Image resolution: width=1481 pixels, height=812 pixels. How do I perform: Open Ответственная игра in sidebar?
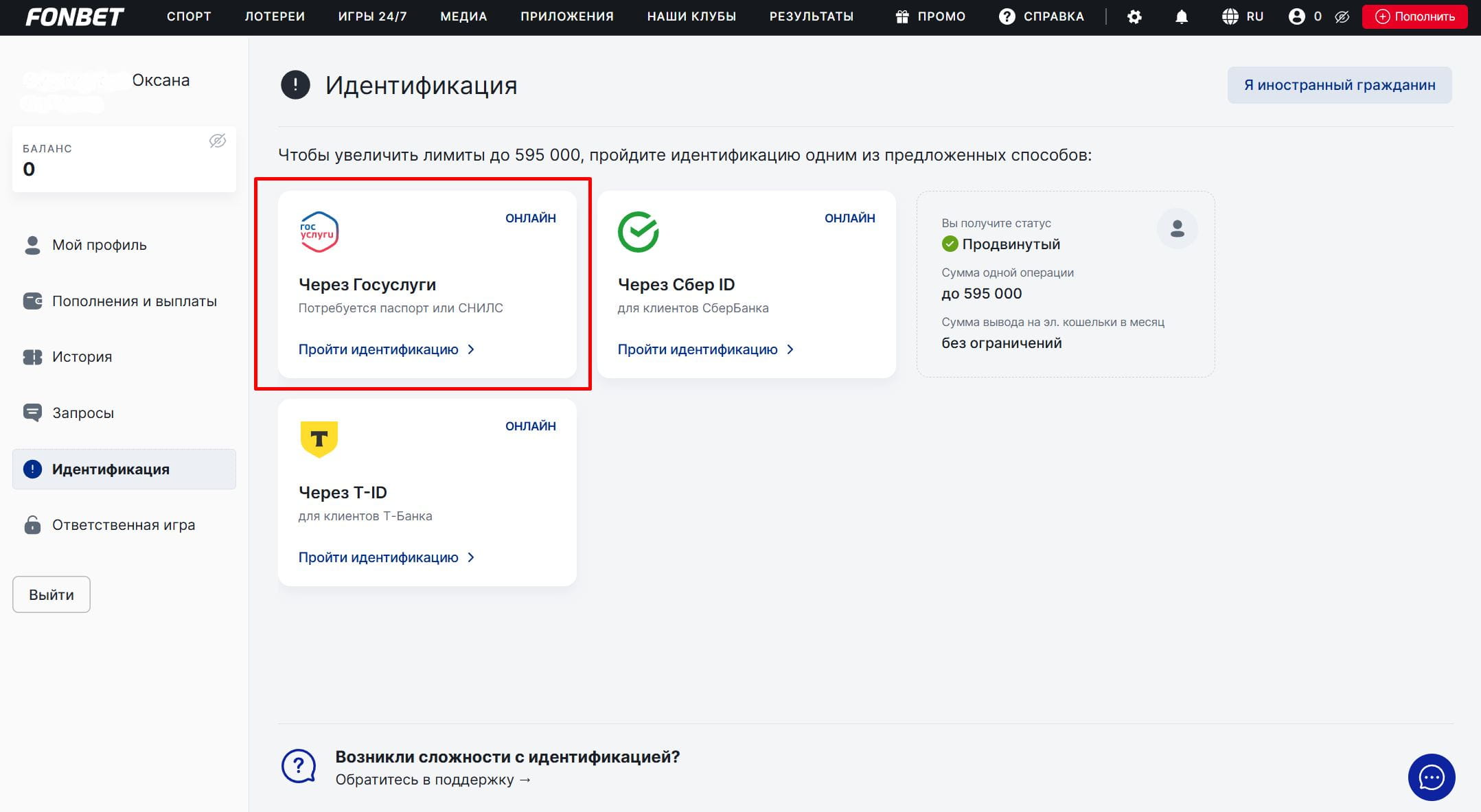[124, 525]
